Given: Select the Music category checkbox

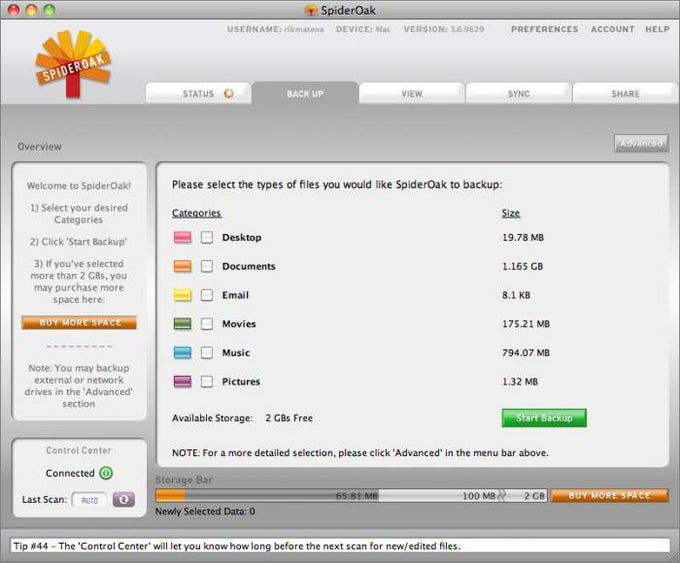Looking at the screenshot, I should pyautogui.click(x=207, y=352).
